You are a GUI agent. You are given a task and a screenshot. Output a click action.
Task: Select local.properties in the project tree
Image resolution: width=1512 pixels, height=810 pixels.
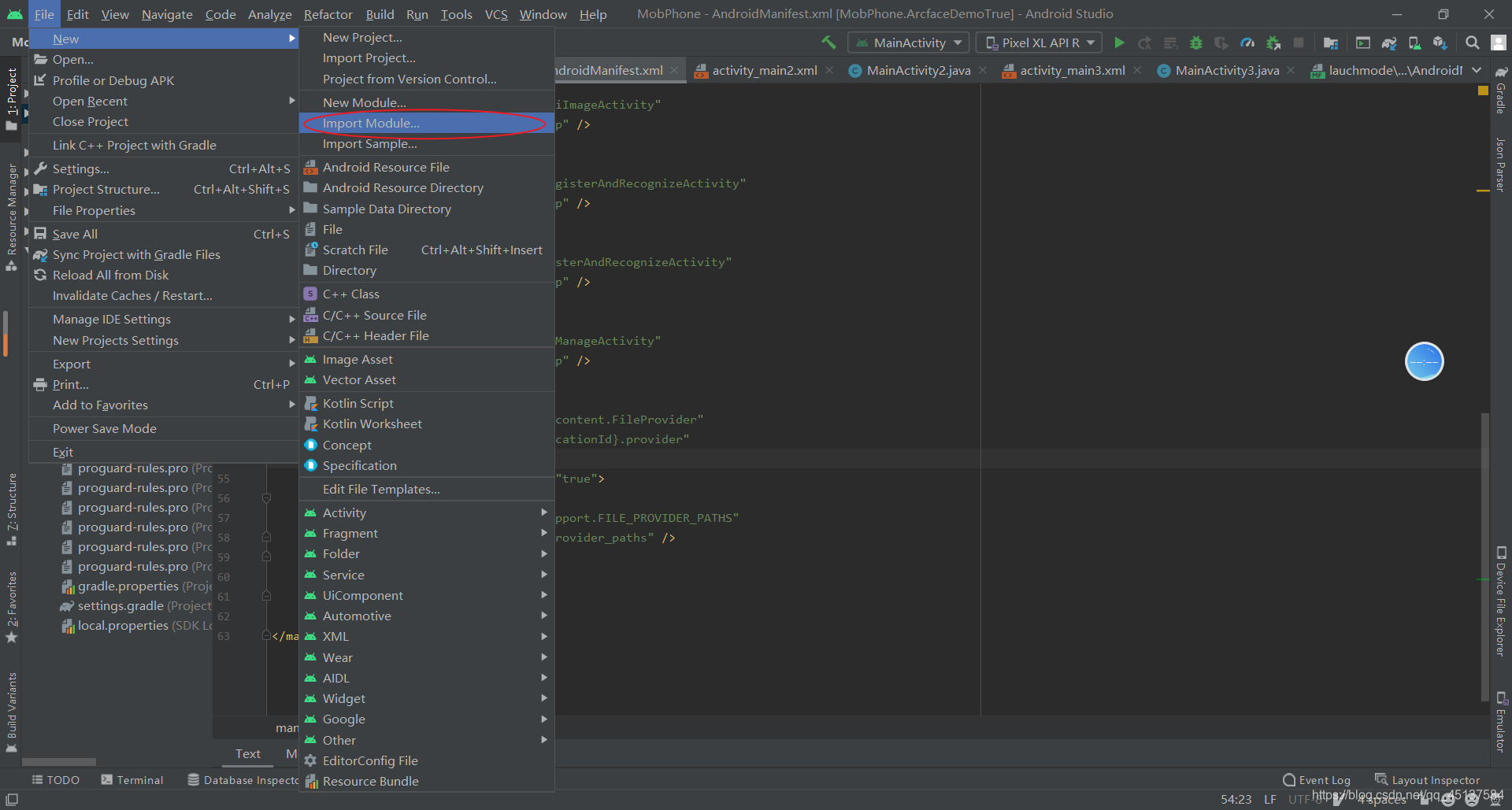click(136, 625)
